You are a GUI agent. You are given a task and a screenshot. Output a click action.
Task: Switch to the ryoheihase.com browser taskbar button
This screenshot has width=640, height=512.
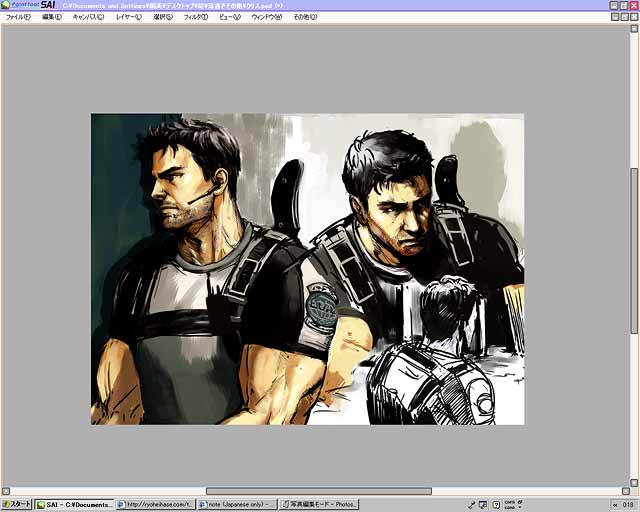(x=156, y=505)
